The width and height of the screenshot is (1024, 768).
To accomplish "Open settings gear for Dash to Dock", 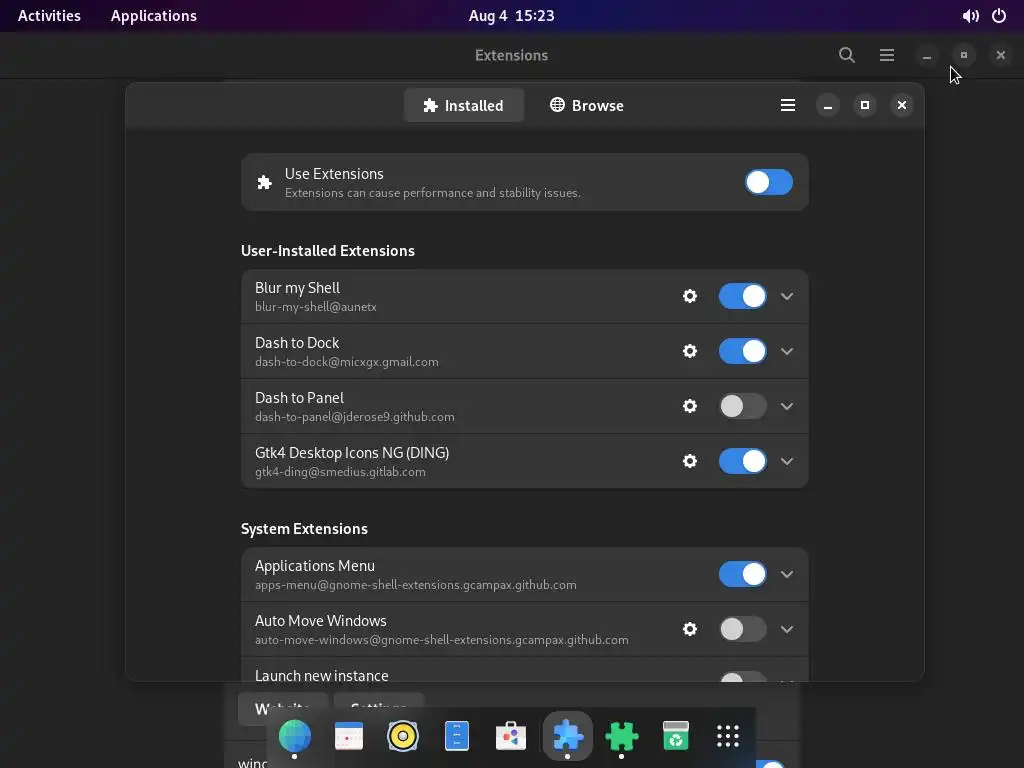I will pos(690,351).
